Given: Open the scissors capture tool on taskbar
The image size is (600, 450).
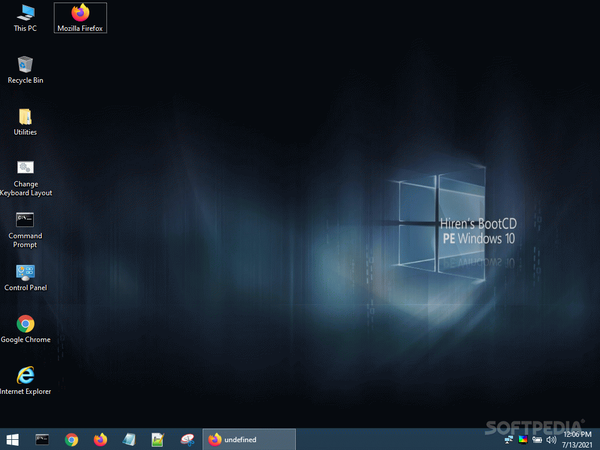Looking at the screenshot, I should click(x=187, y=440).
